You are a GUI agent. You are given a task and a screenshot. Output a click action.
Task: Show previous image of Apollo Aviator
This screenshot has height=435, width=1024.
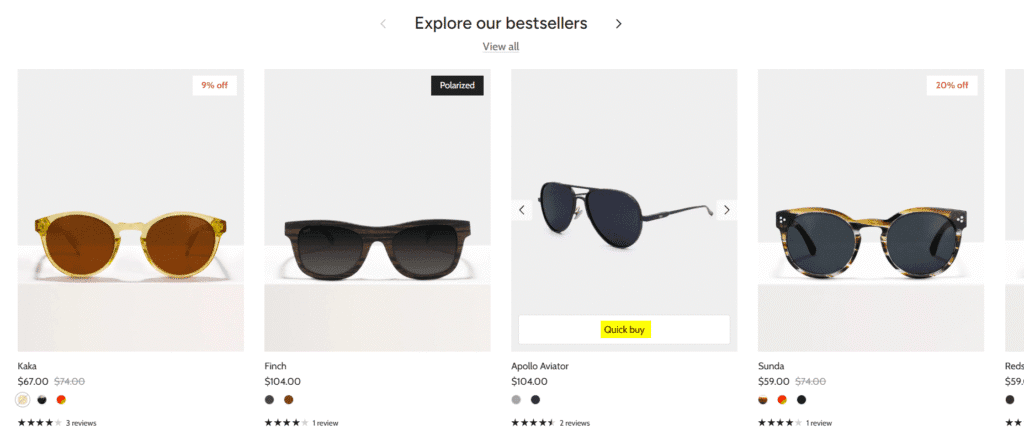point(522,210)
